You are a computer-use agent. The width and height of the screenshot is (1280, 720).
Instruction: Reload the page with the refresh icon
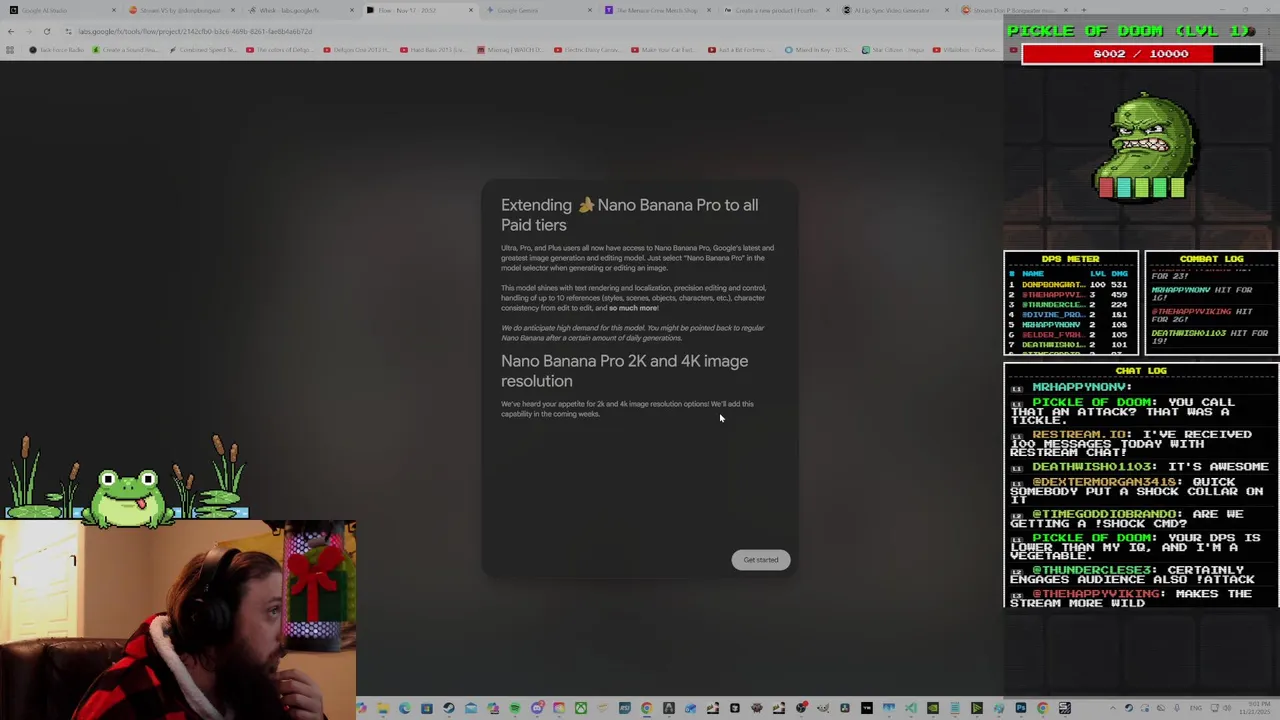pos(46,31)
